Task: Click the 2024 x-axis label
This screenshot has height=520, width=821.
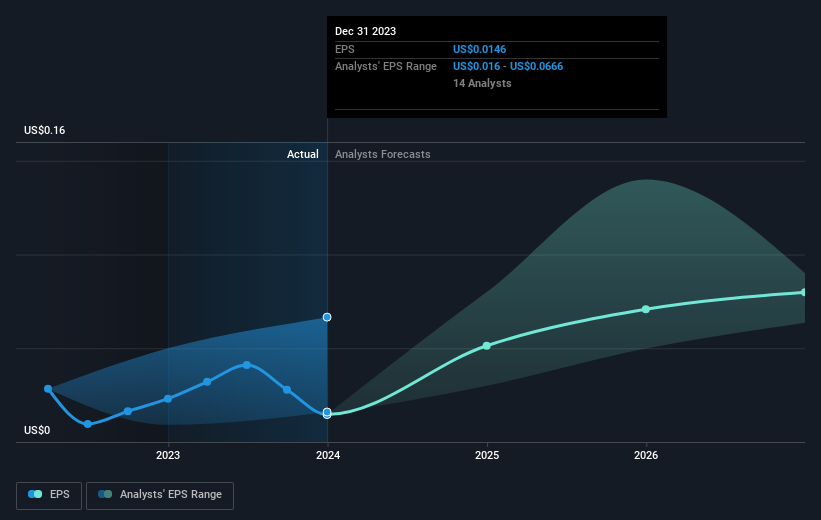Action: pyautogui.click(x=328, y=456)
